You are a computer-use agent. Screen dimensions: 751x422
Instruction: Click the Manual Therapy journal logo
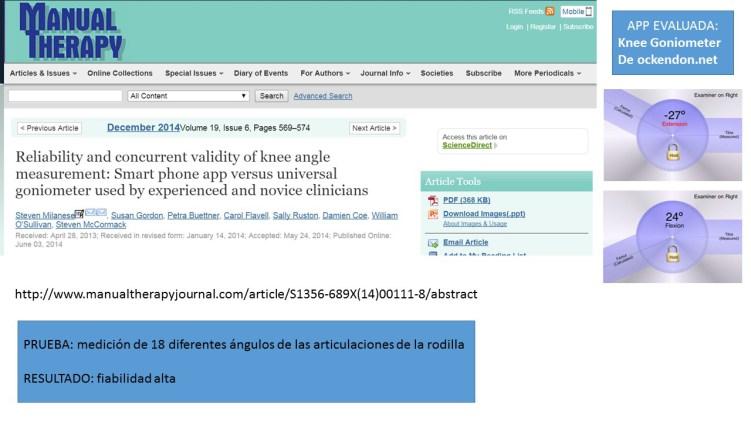click(71, 31)
